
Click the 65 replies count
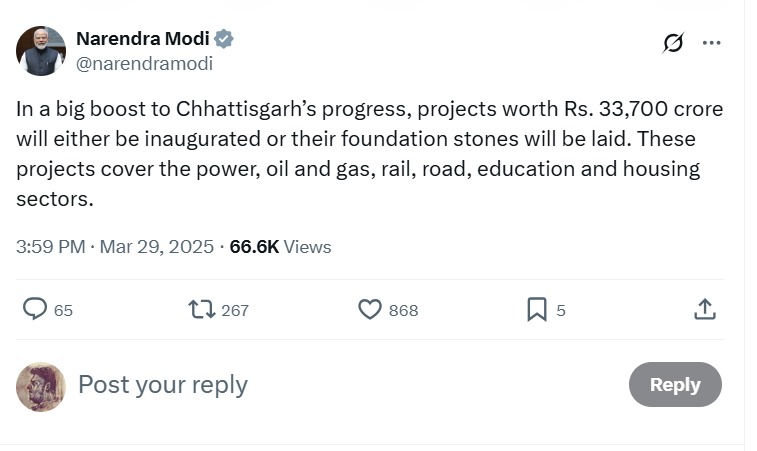pyautogui.click(x=63, y=310)
